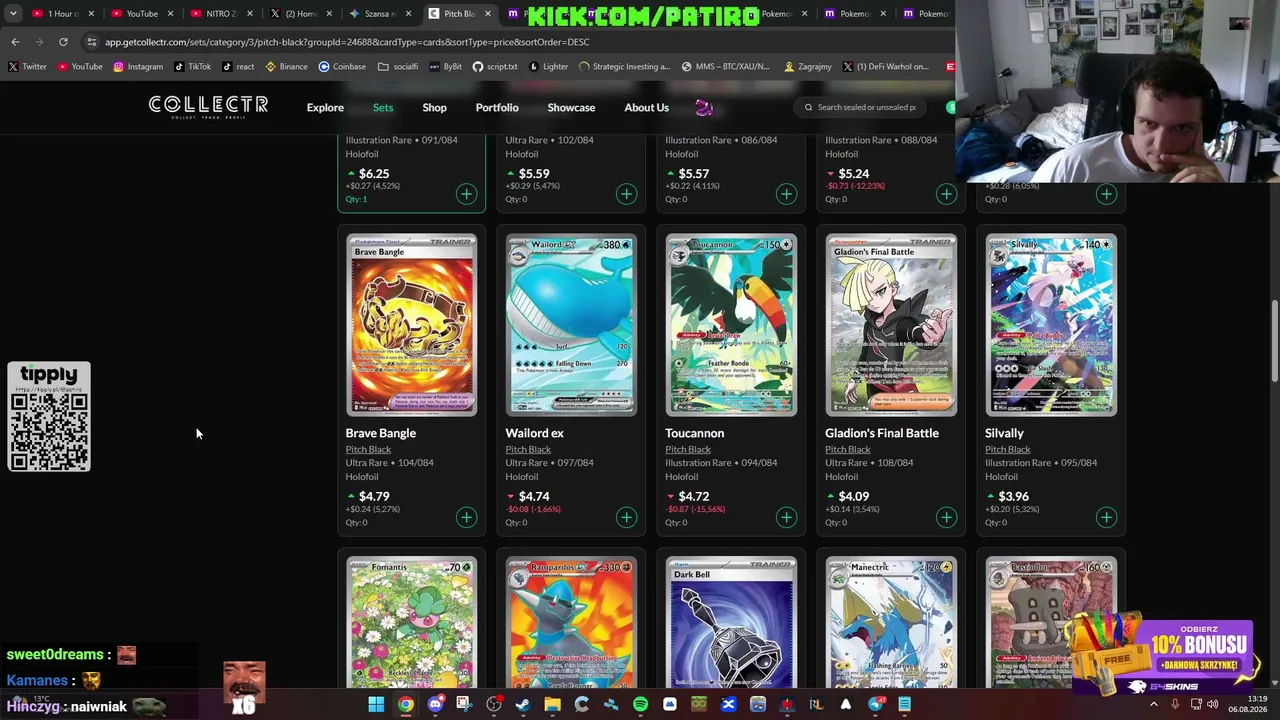
Task: Open Steam from the taskbar
Action: tap(523, 704)
